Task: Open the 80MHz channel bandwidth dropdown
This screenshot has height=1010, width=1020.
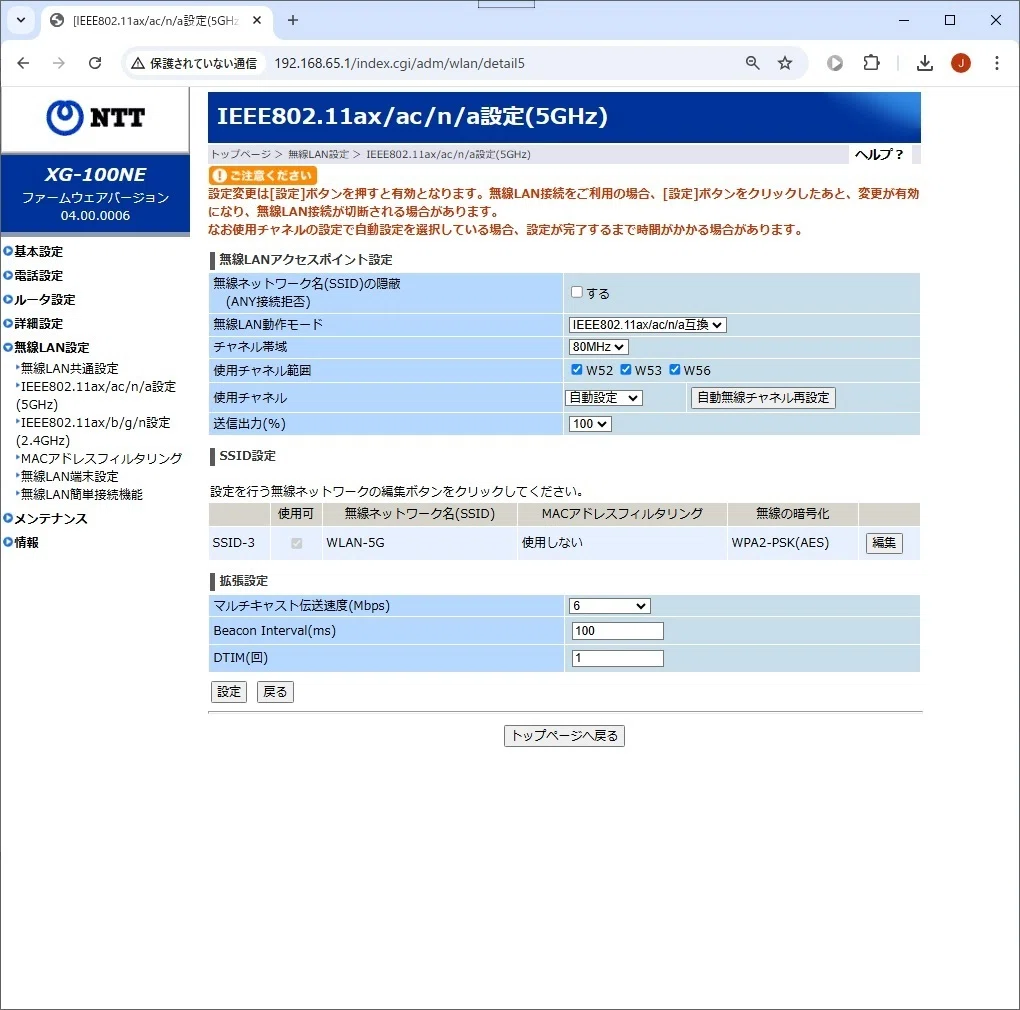Action: tap(598, 347)
